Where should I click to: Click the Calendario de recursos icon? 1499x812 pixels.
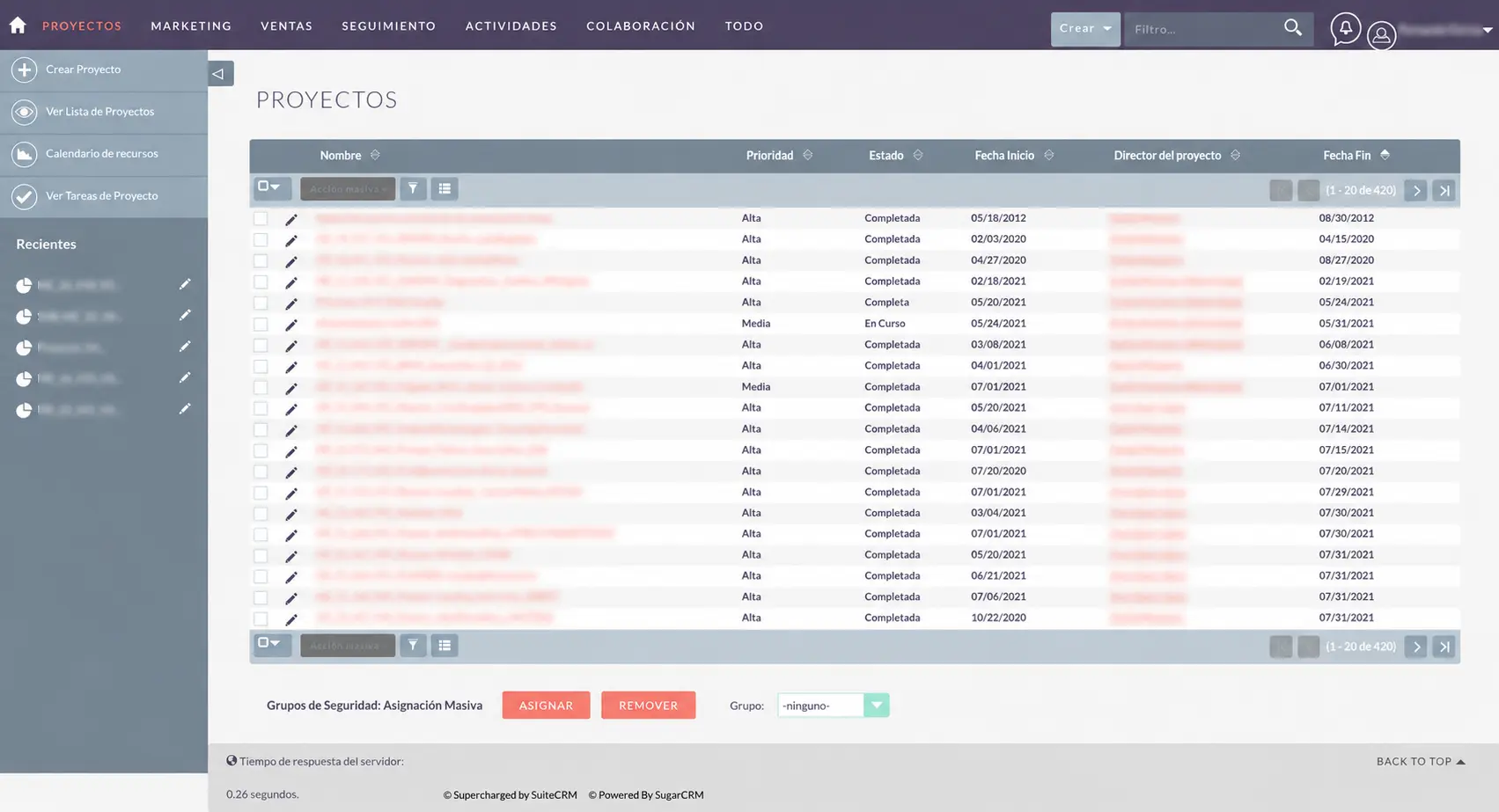pos(25,154)
